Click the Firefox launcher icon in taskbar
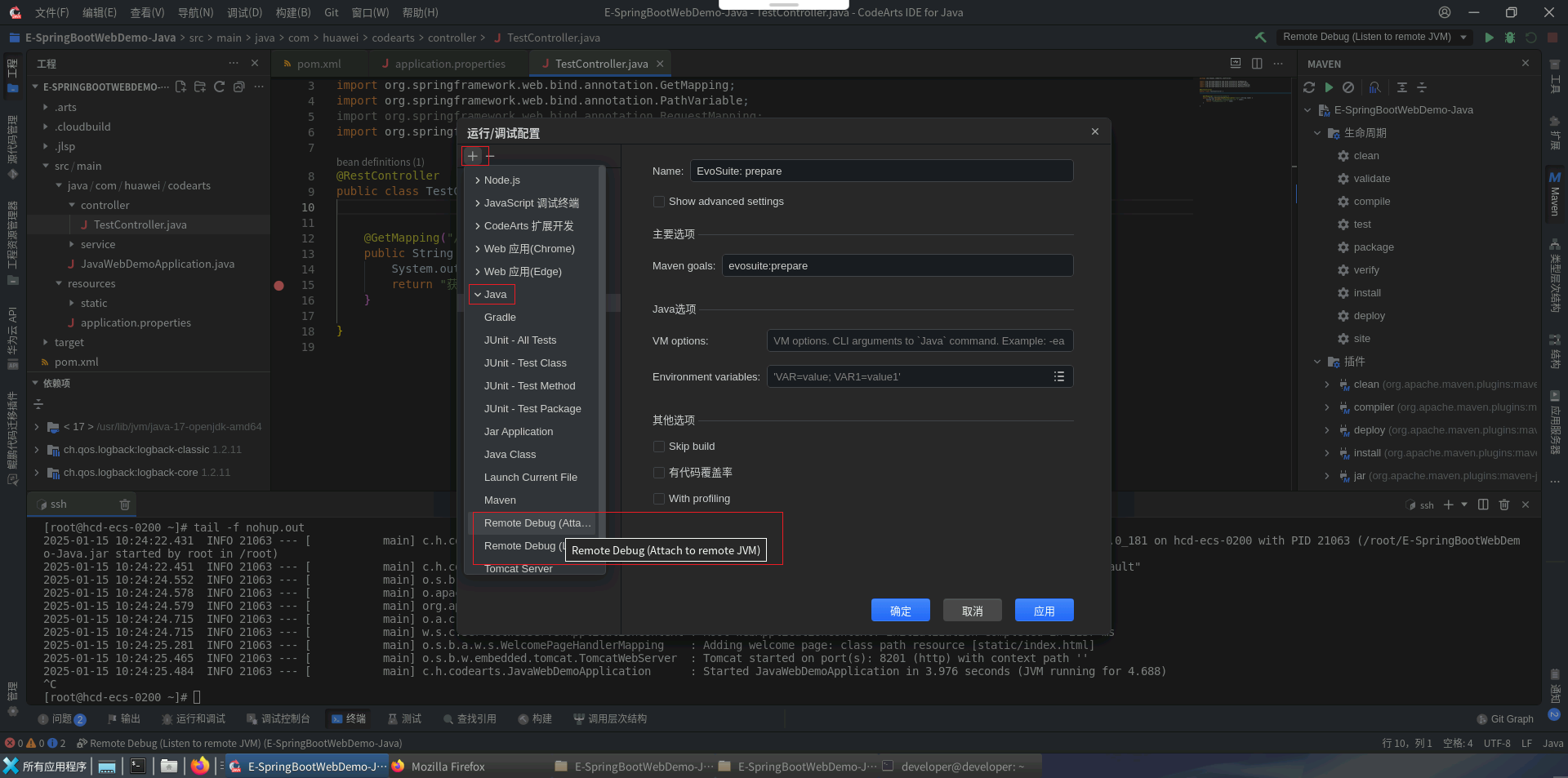The height and width of the screenshot is (778, 1568). pos(200,766)
